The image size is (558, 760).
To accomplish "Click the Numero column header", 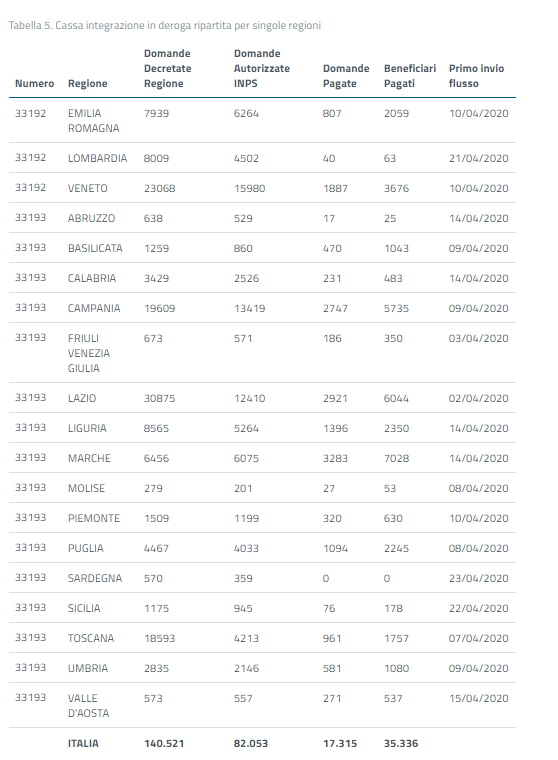I will click(34, 83).
